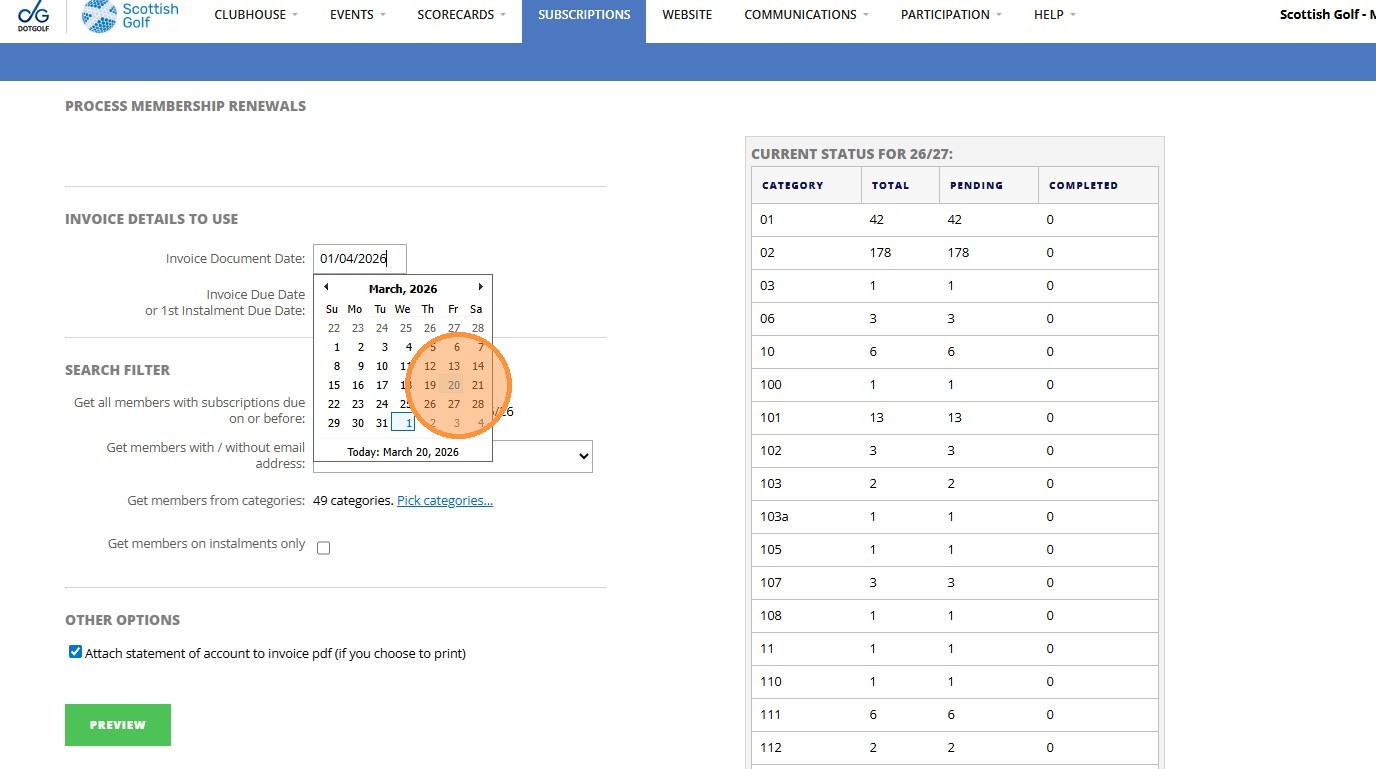Viewport: 1376px width, 769px height.
Task: Open the PARTICIPATION menu
Action: (x=951, y=15)
